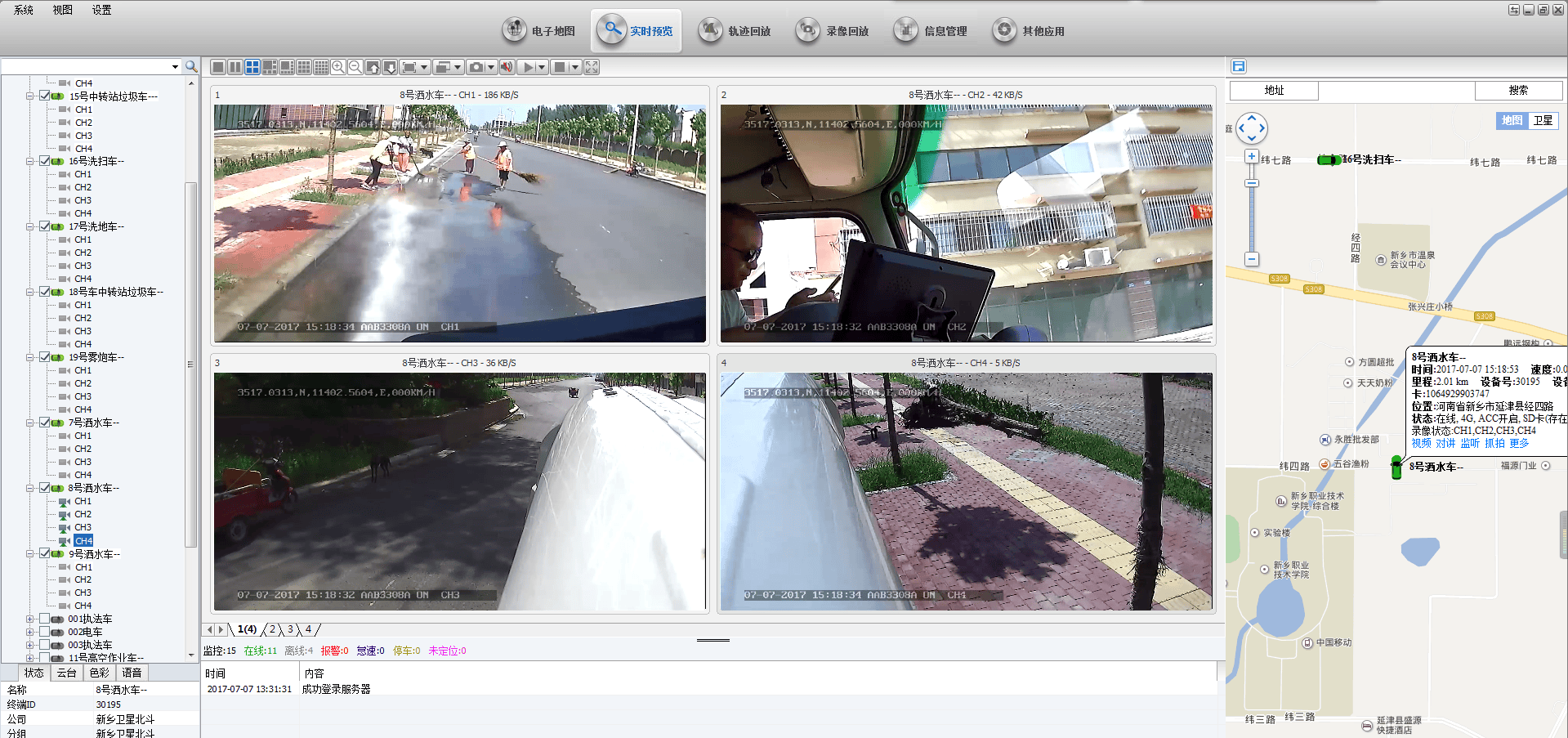Uncheck the 19号雾炮车 vehicle checkbox

coord(45,357)
